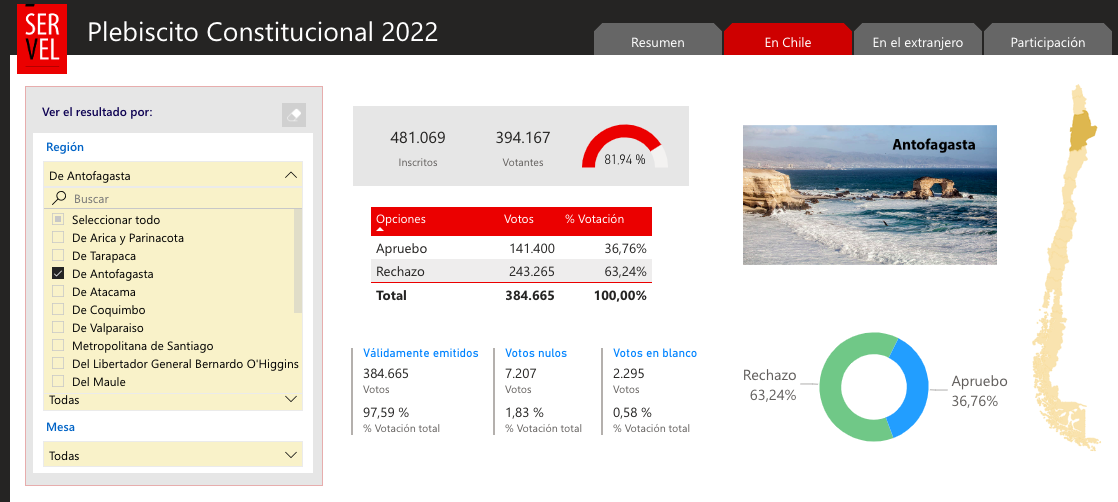Check the De Coquimbo region
This screenshot has height=502, width=1118.
(58, 309)
